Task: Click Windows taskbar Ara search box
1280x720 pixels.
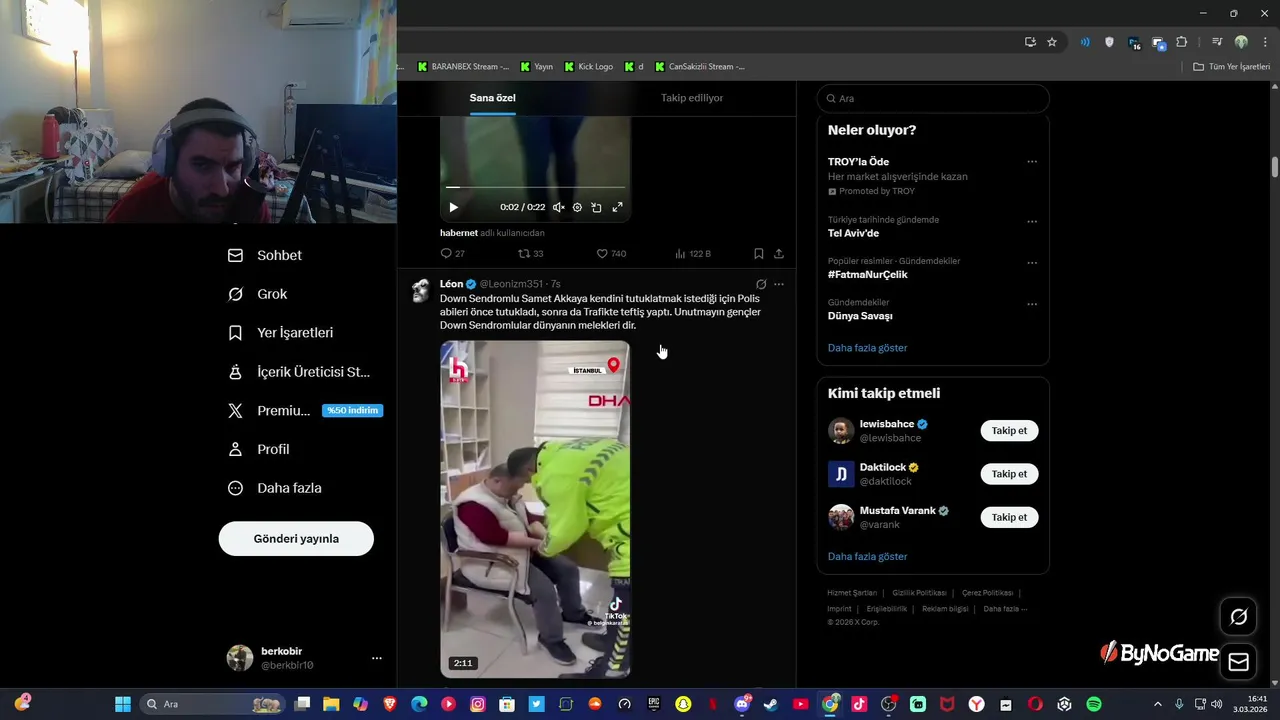Action: pyautogui.click(x=212, y=704)
